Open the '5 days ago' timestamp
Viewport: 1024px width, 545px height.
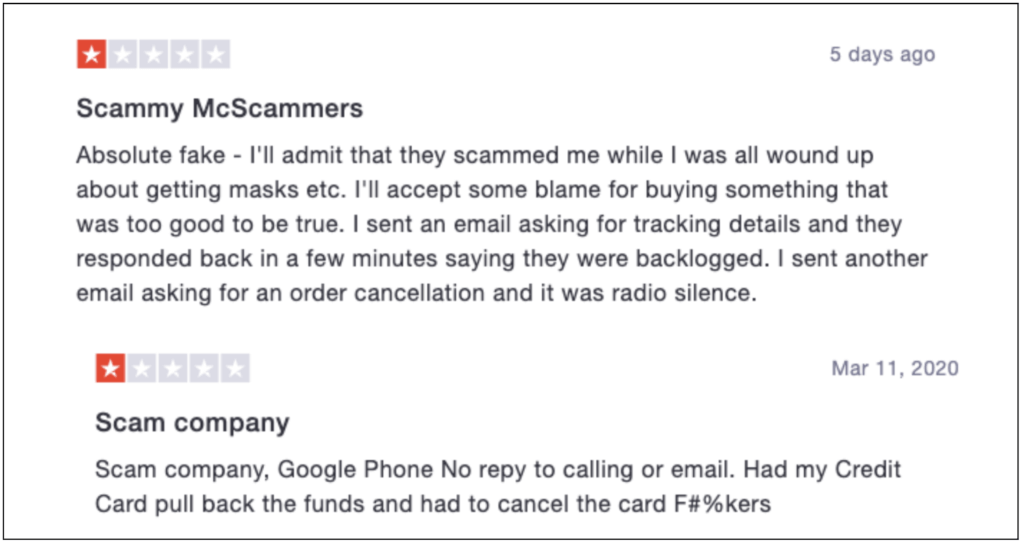click(882, 54)
